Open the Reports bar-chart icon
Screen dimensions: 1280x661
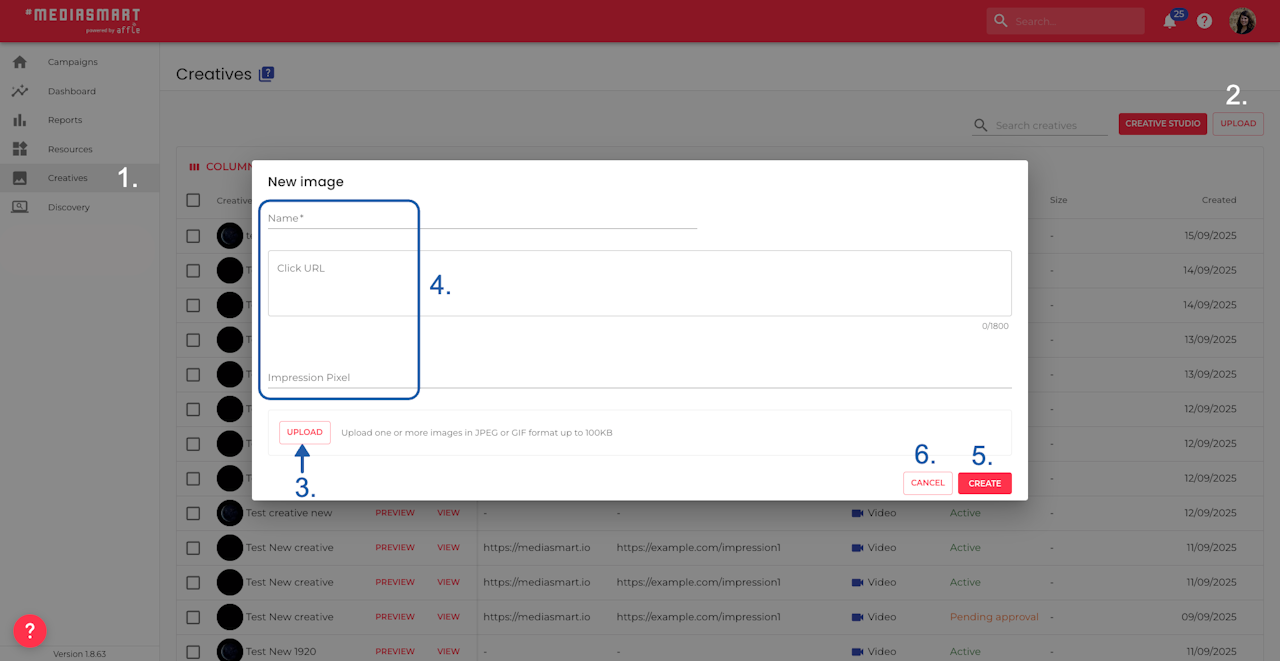point(20,120)
